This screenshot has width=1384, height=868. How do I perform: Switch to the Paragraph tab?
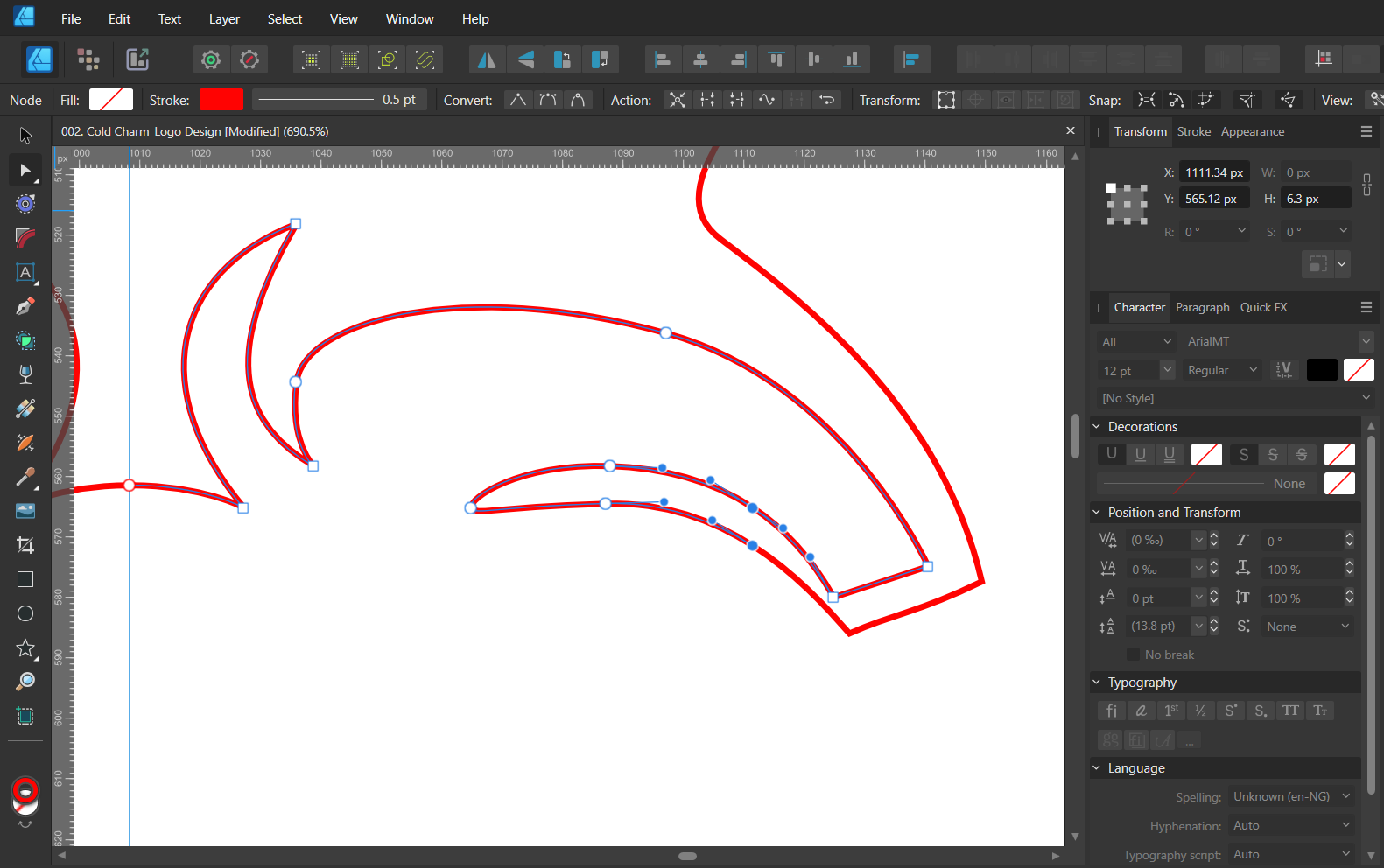coord(1202,307)
